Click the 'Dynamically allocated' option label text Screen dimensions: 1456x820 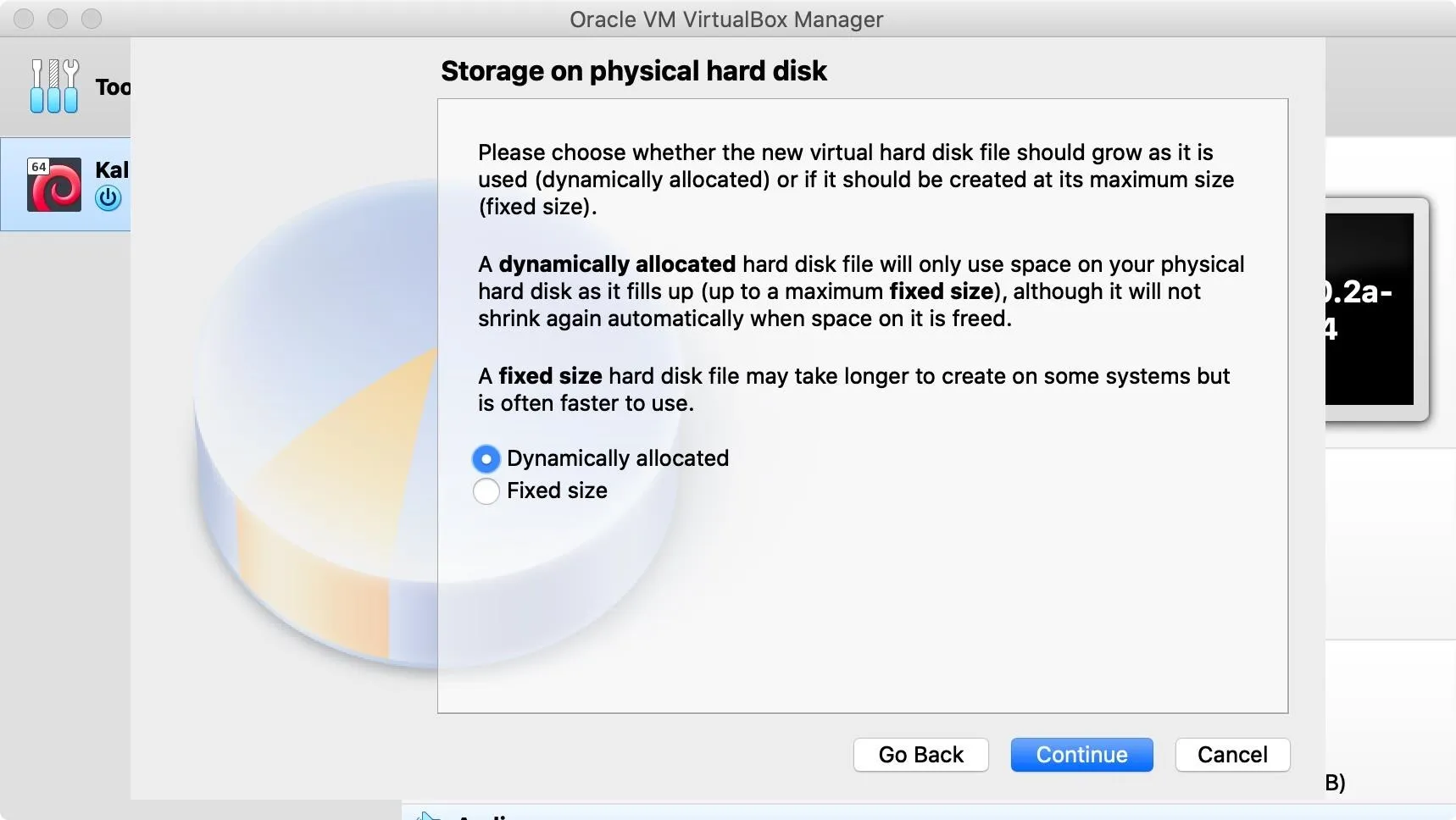[618, 458]
